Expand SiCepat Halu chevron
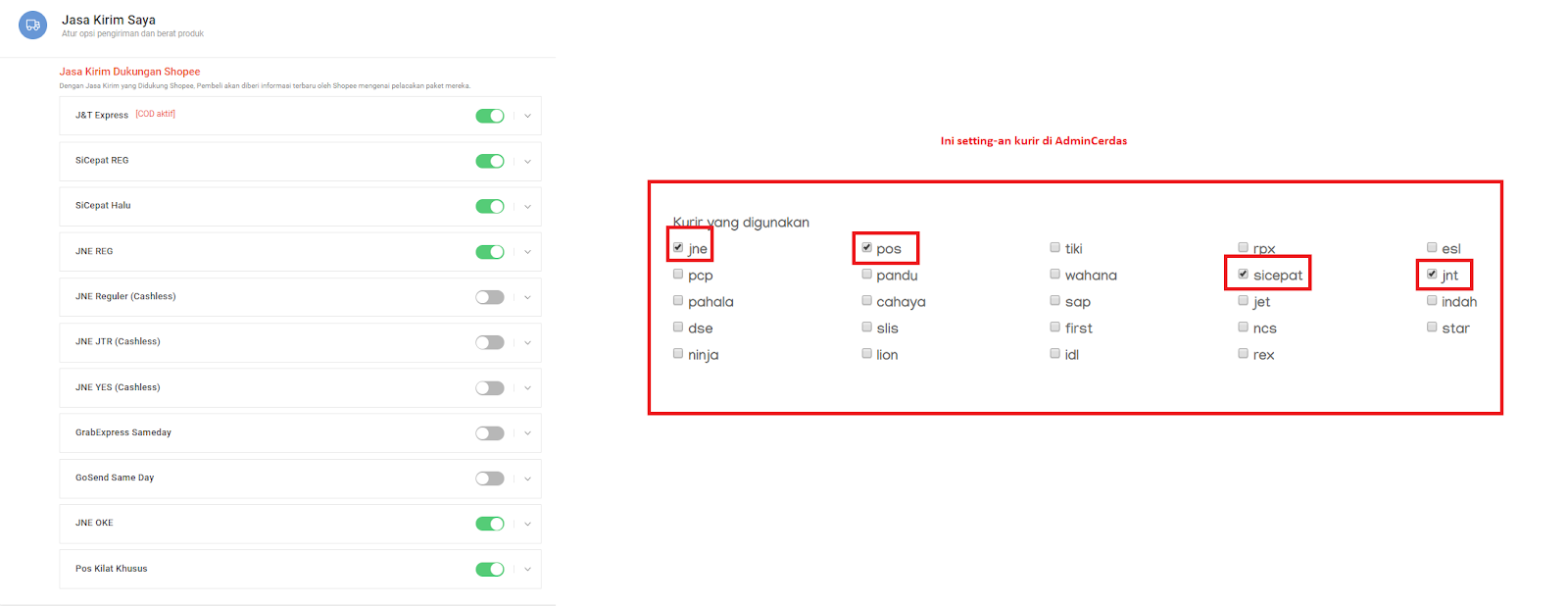This screenshot has height=606, width=1568. click(x=527, y=206)
